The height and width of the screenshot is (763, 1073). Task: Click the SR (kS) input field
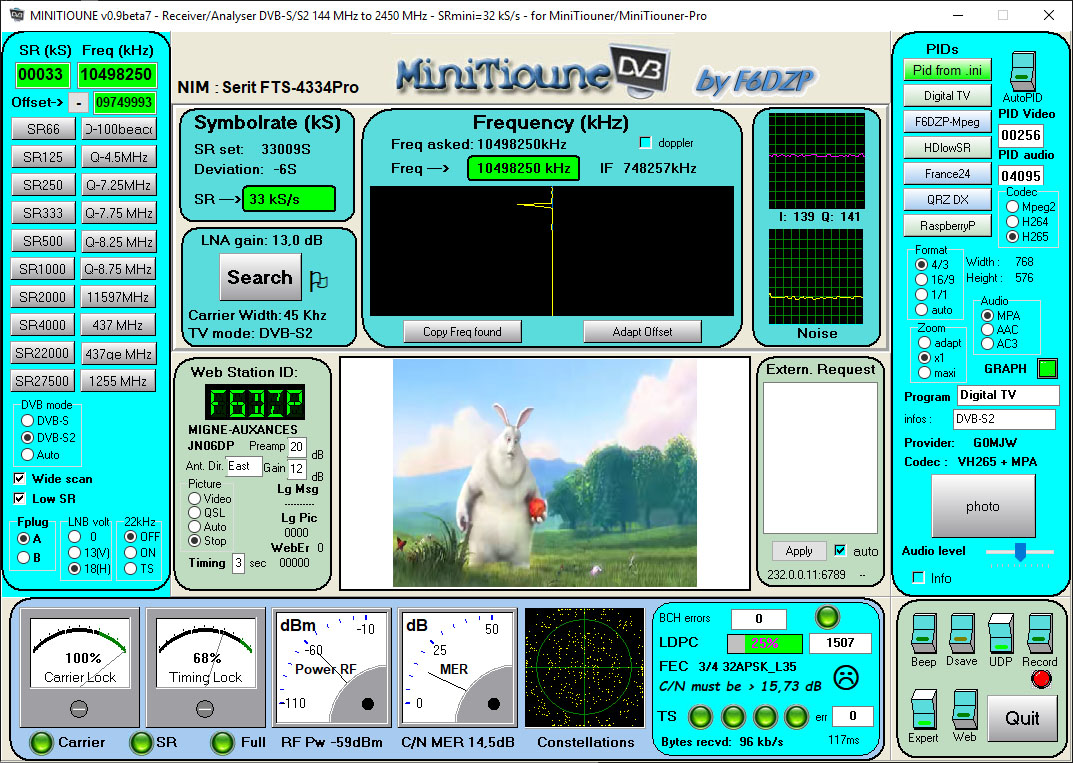42,75
